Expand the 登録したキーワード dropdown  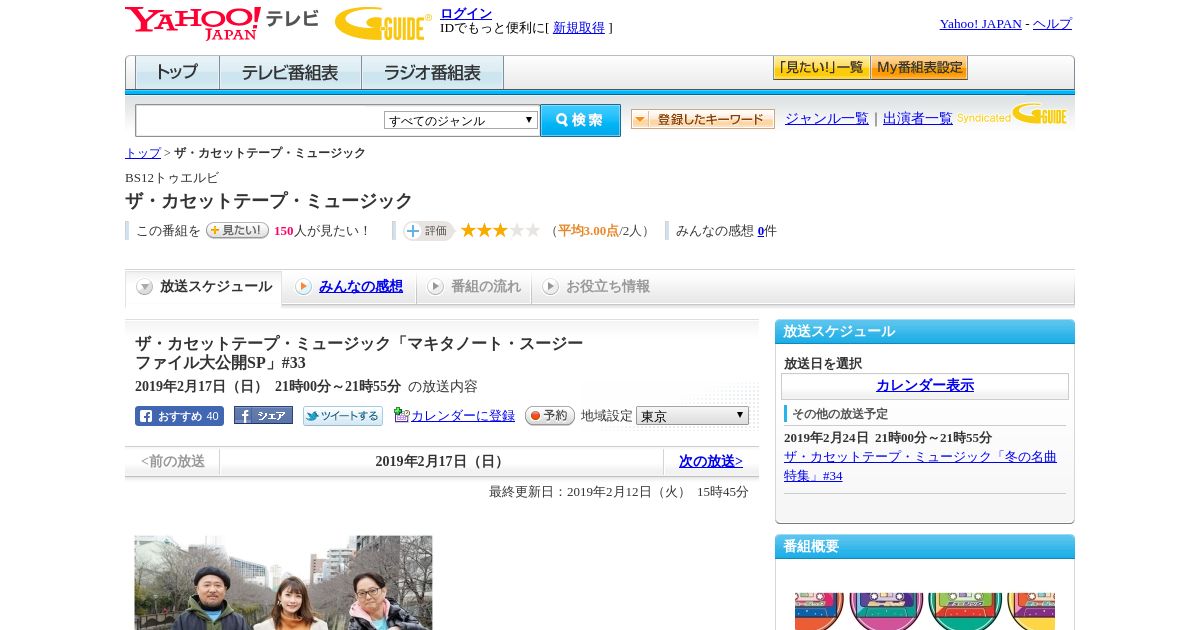(x=703, y=119)
